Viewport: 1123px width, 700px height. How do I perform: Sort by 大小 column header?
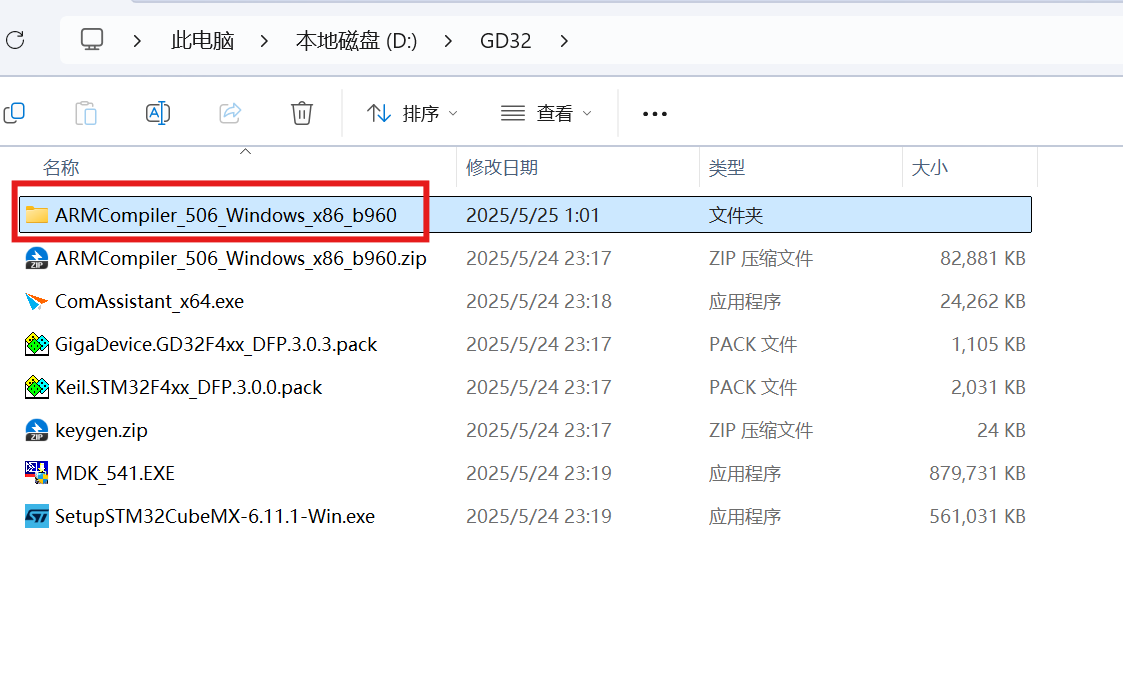(x=929, y=168)
